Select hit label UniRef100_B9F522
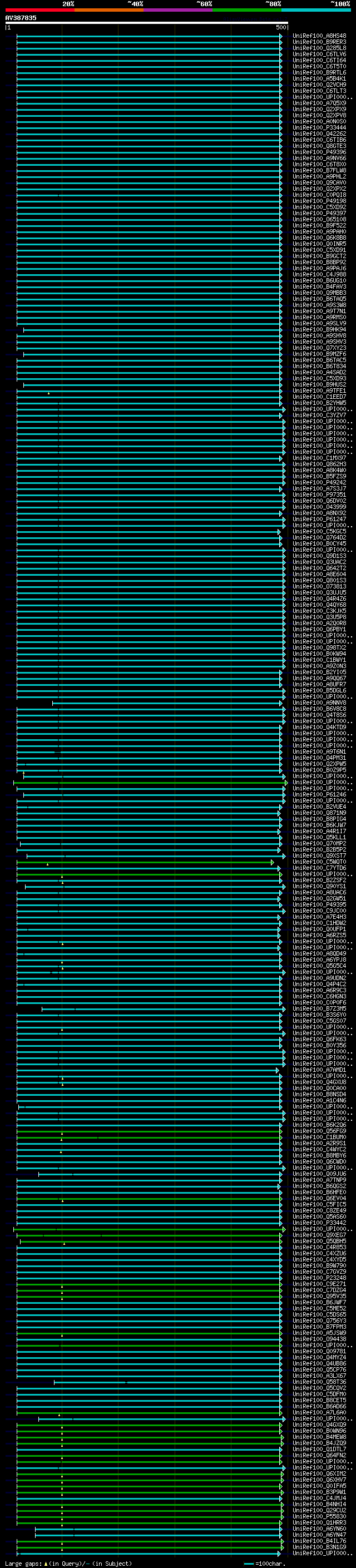Image resolution: width=356 pixels, height=1568 pixels. pos(319,226)
